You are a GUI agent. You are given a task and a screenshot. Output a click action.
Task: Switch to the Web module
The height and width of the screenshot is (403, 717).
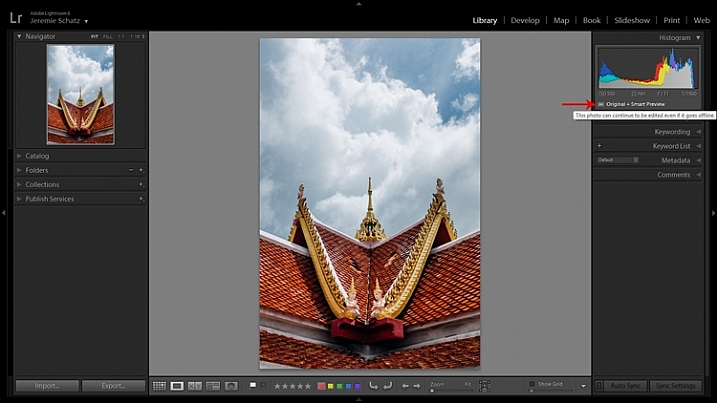click(x=701, y=20)
